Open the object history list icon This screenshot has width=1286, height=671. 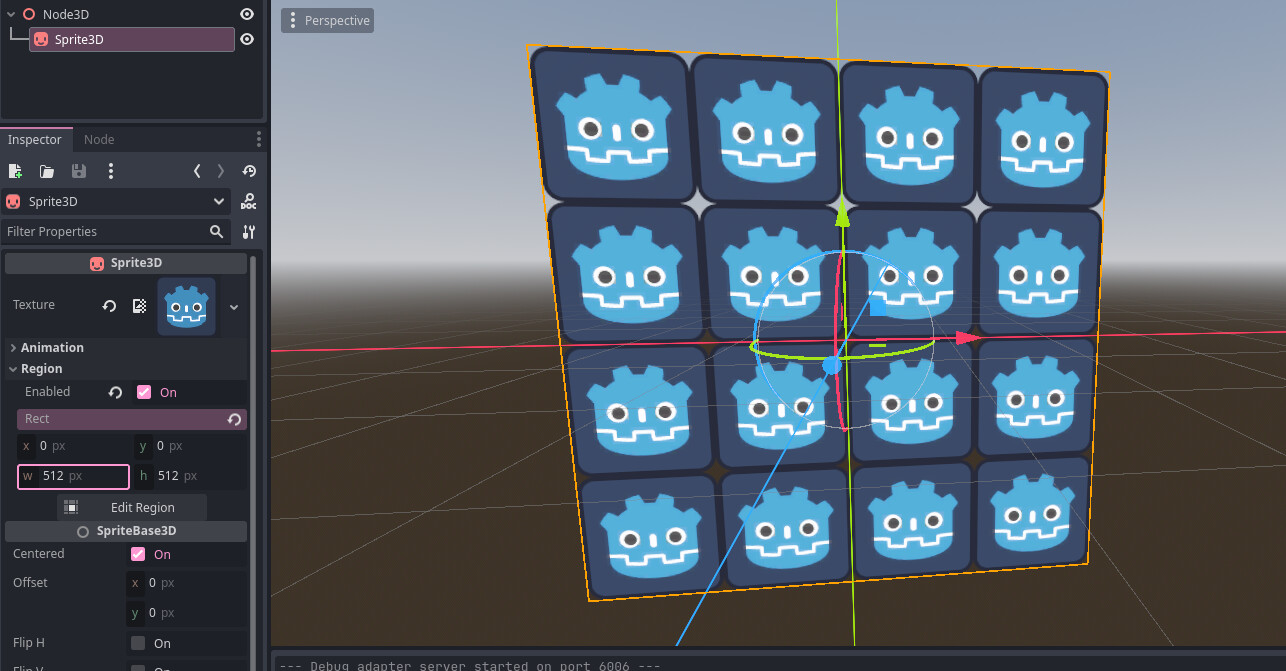point(249,171)
